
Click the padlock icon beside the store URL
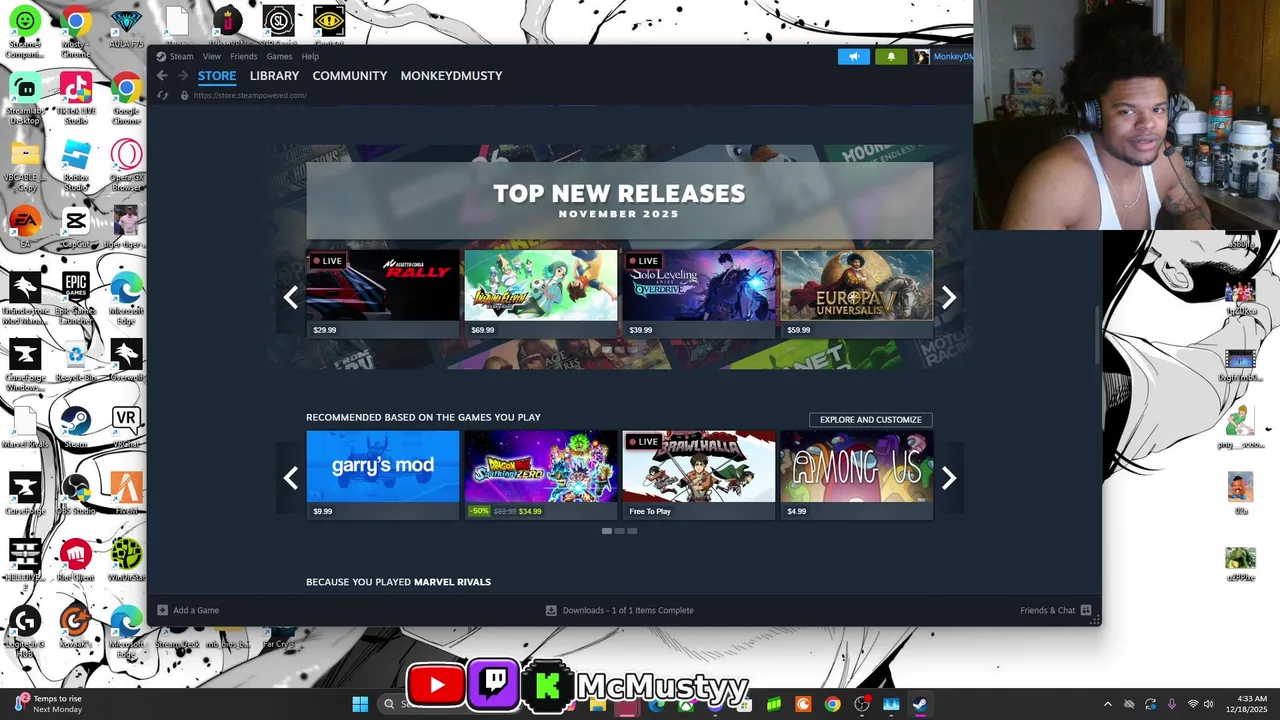coord(184,95)
